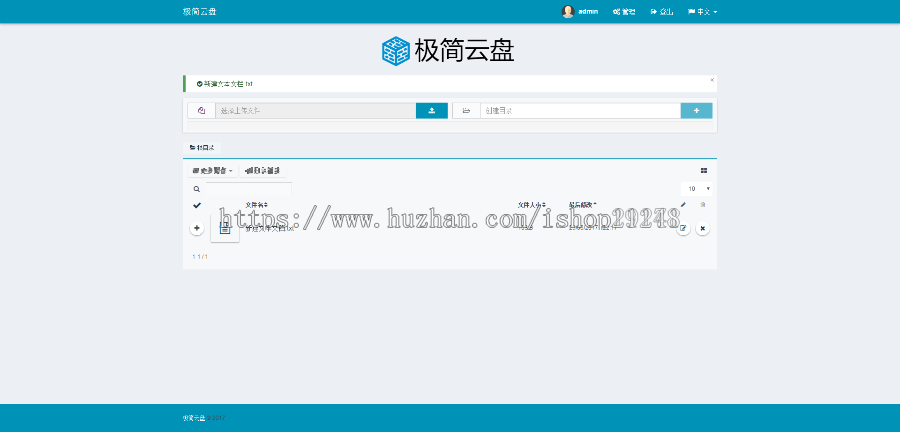Click the button right of batch operations
The width and height of the screenshot is (900, 432).
262,170
